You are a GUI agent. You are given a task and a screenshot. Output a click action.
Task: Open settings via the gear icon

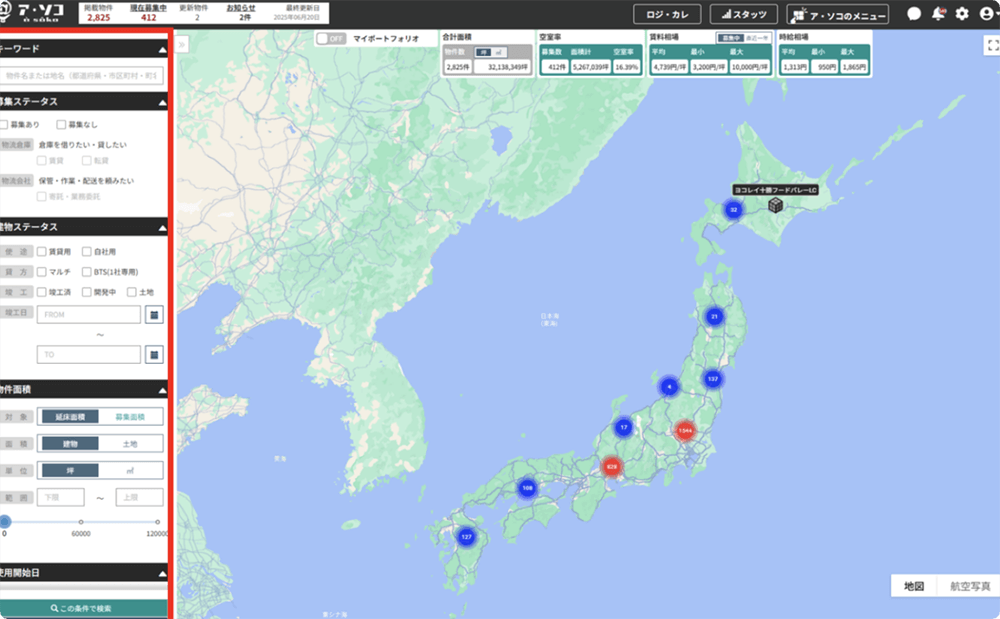coord(962,14)
